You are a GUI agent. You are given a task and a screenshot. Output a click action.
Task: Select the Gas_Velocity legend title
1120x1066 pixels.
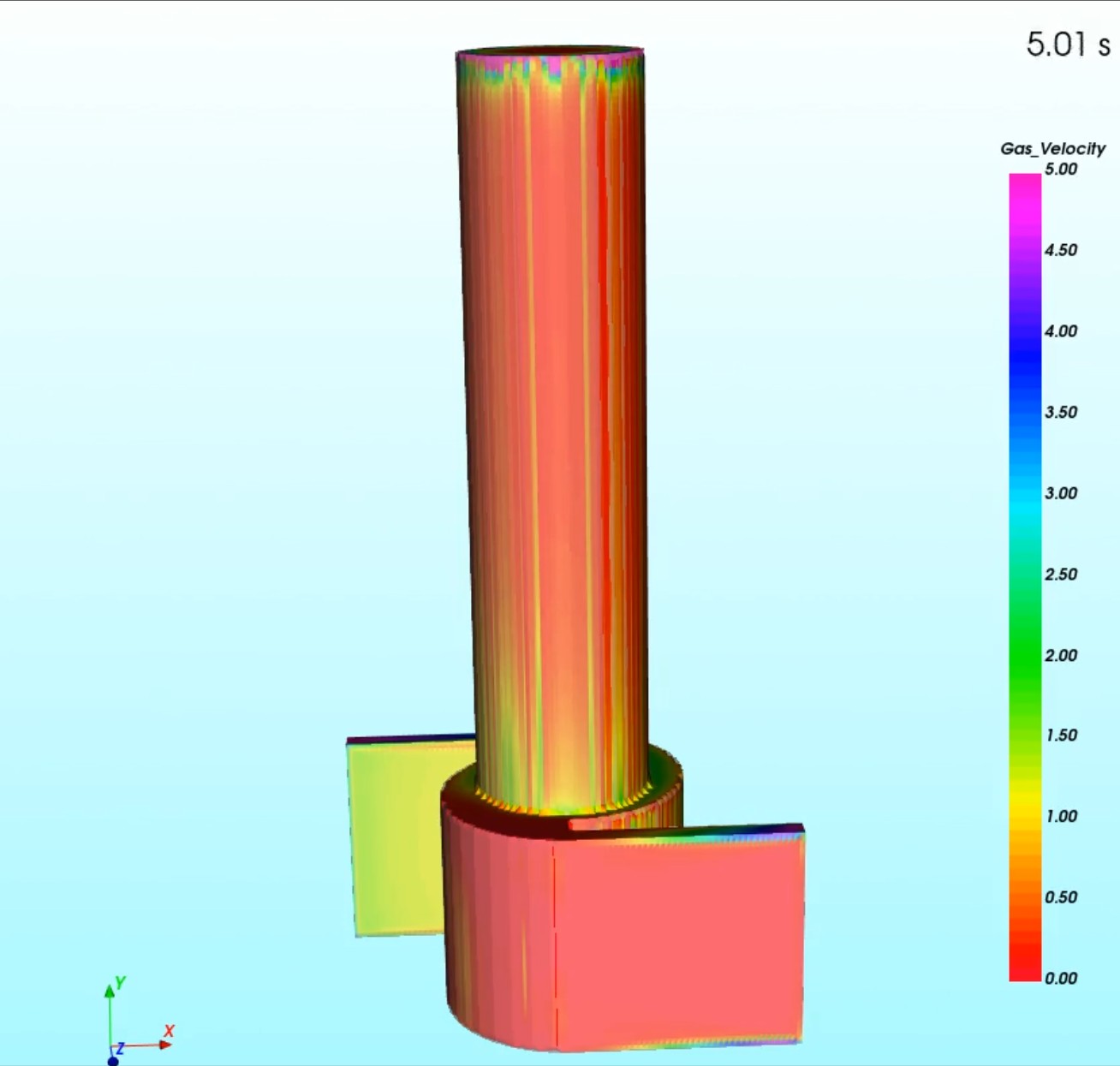(1052, 148)
